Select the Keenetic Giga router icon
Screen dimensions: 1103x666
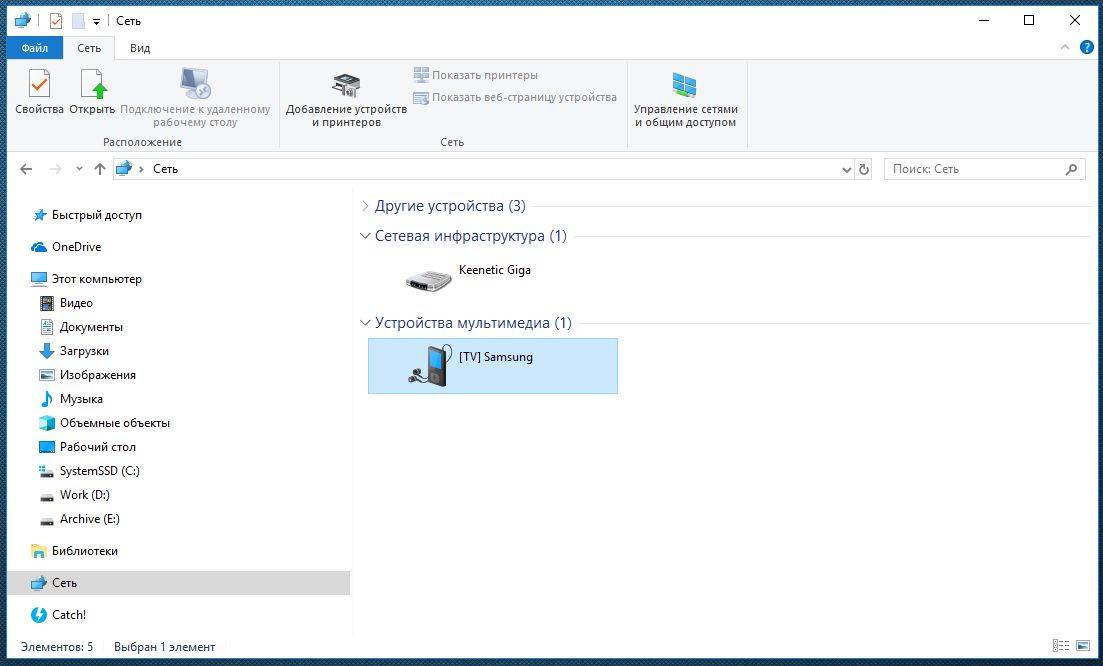coord(429,280)
